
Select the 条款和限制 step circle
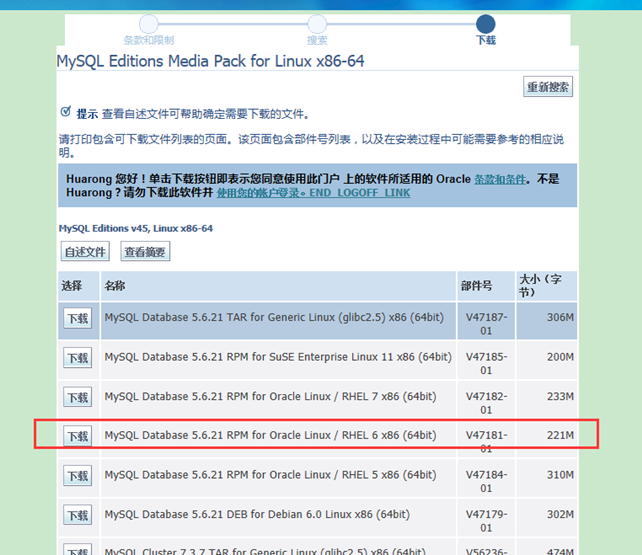(x=149, y=24)
